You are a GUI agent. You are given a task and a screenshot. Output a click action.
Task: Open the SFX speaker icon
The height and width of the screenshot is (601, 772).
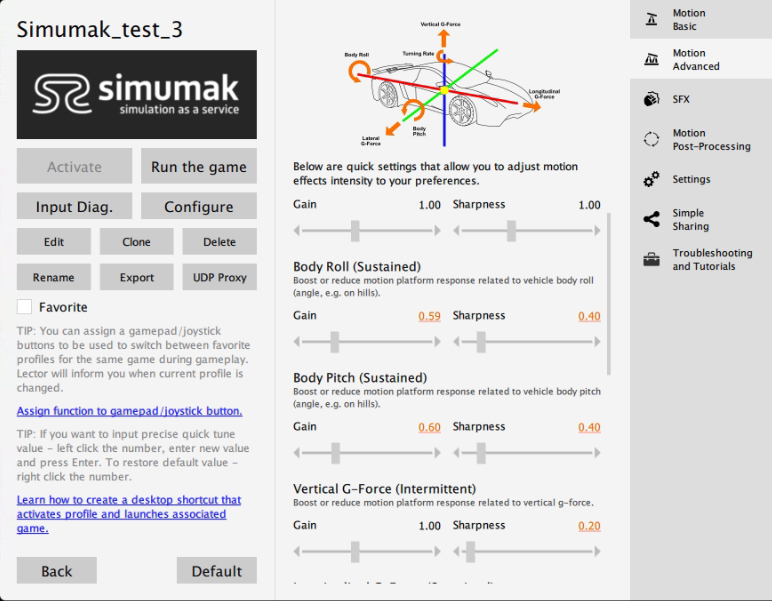(x=652, y=99)
